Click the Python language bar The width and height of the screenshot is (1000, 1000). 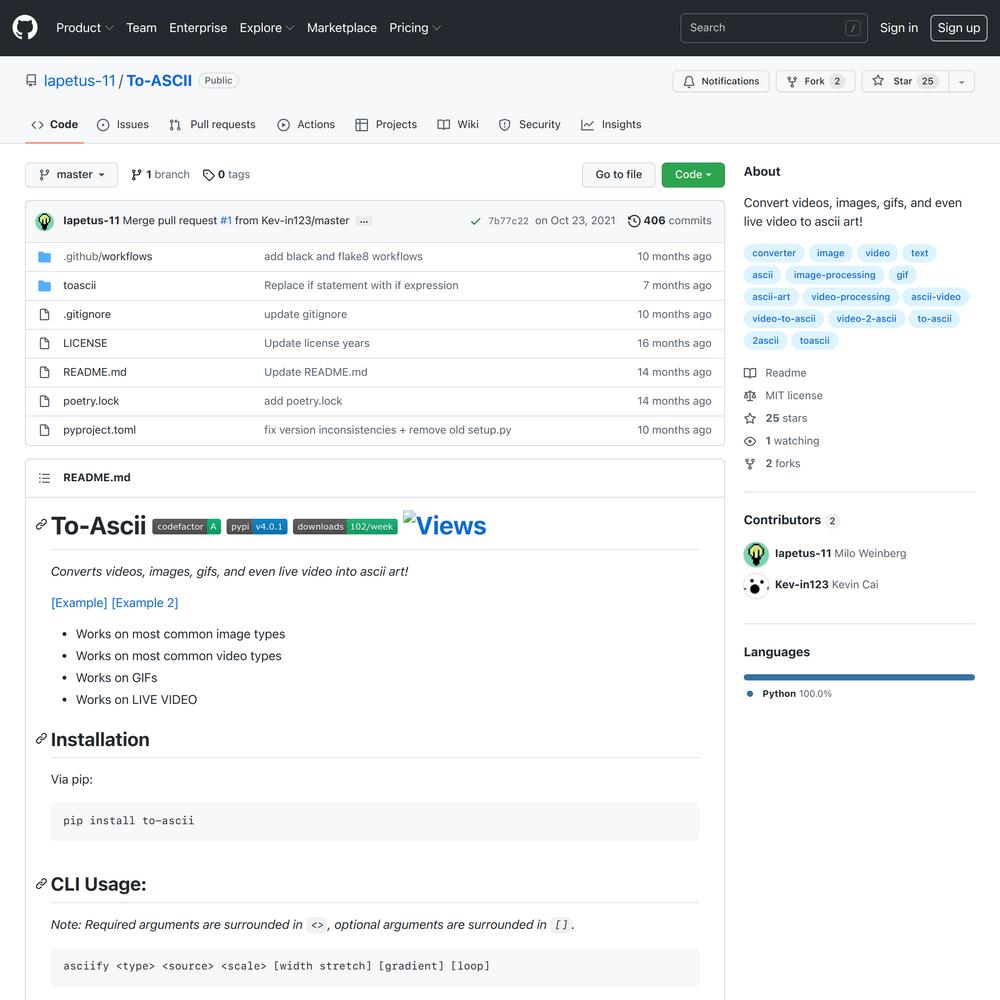[859, 677]
